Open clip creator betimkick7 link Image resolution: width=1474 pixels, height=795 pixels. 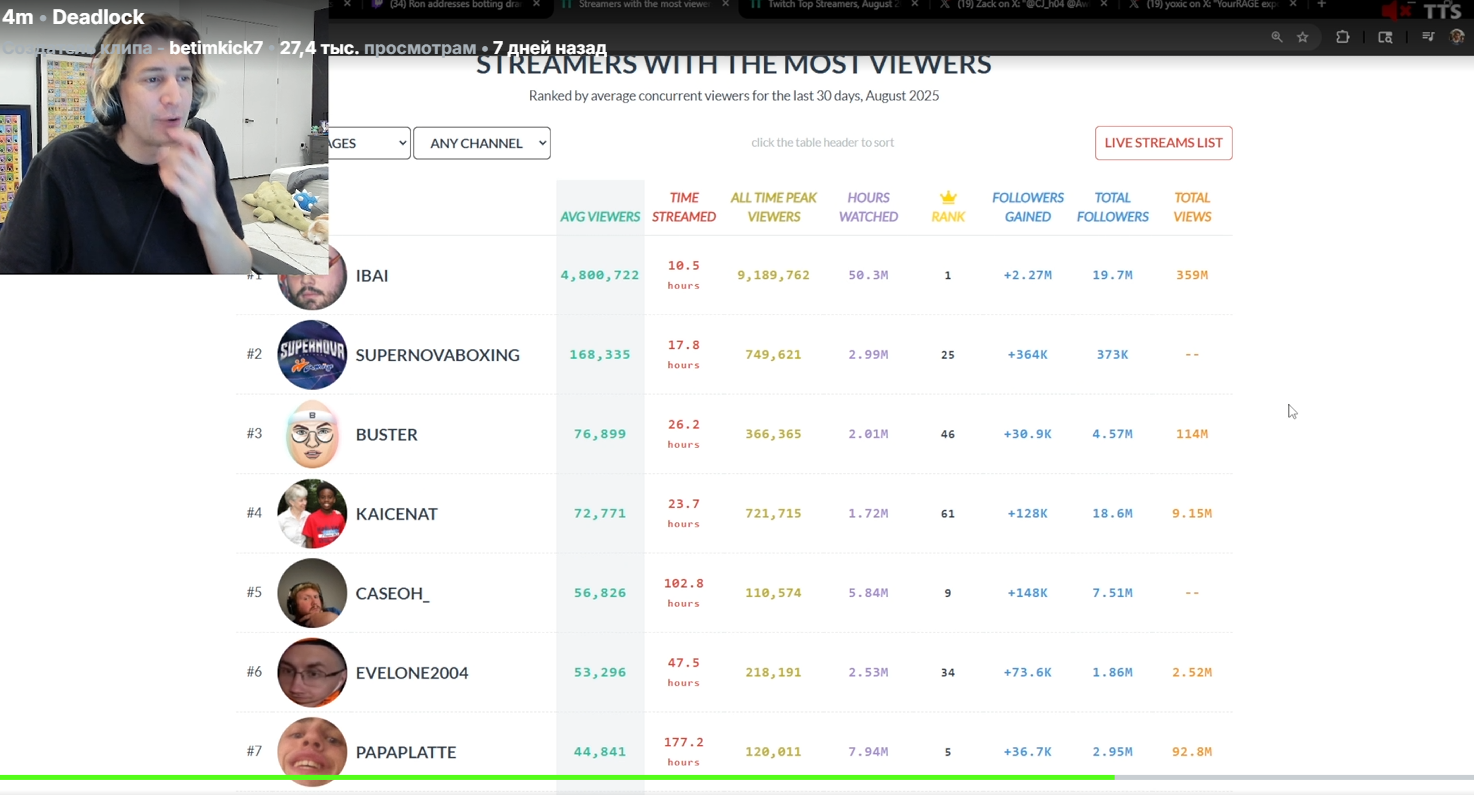pos(216,48)
